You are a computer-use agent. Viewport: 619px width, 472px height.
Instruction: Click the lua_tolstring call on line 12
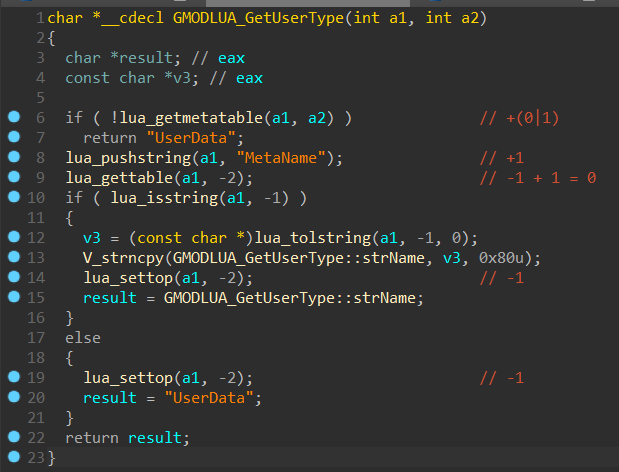(313, 238)
